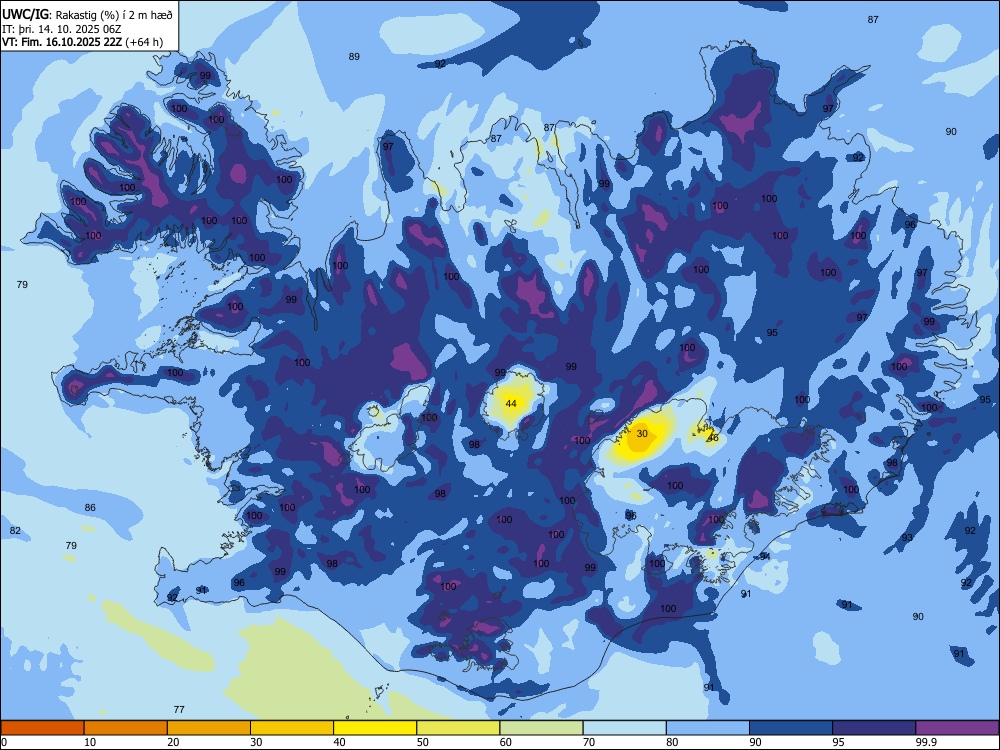
Task: Click the '93' humidity value on the map
Action: tap(907, 538)
